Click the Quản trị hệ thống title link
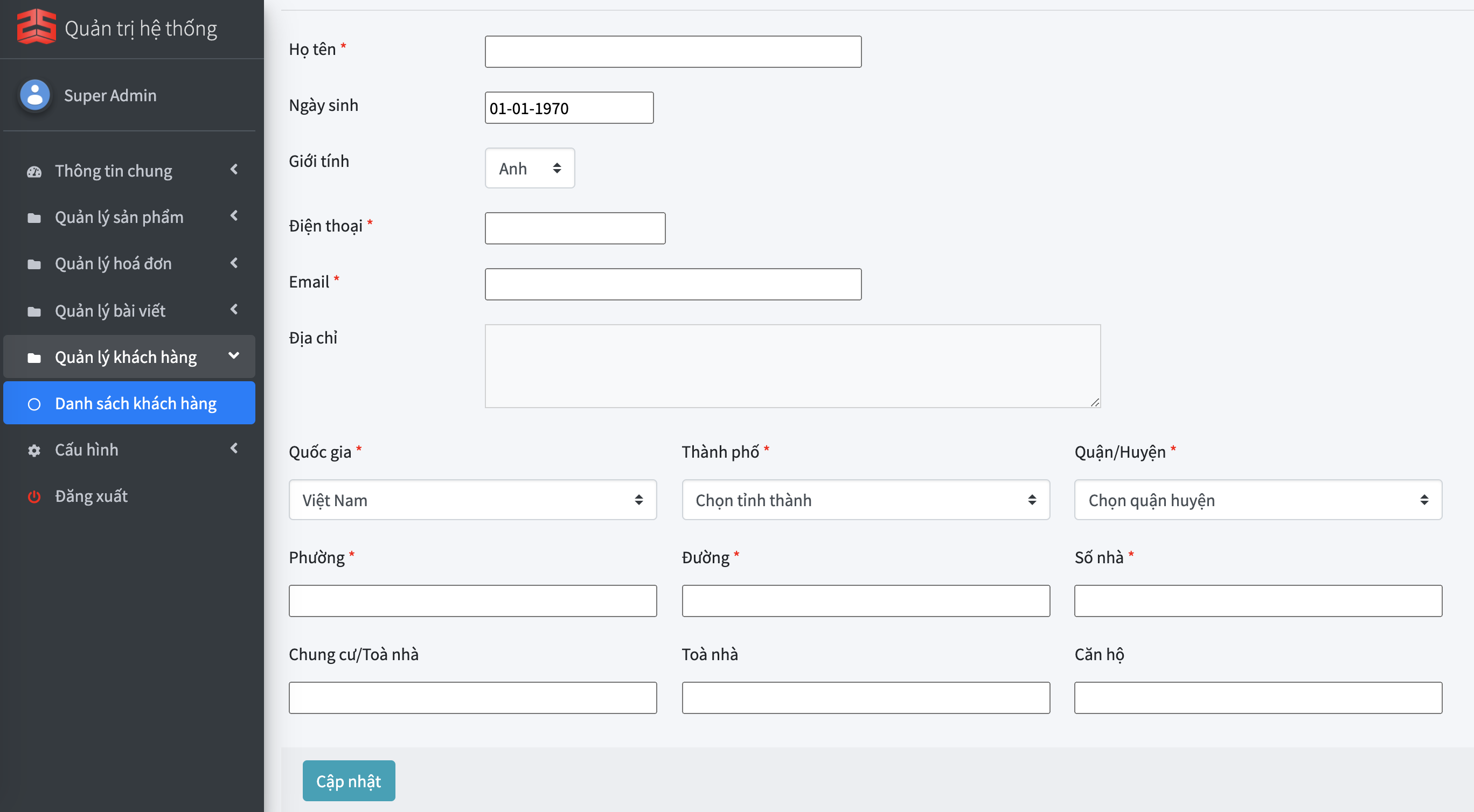 click(141, 29)
